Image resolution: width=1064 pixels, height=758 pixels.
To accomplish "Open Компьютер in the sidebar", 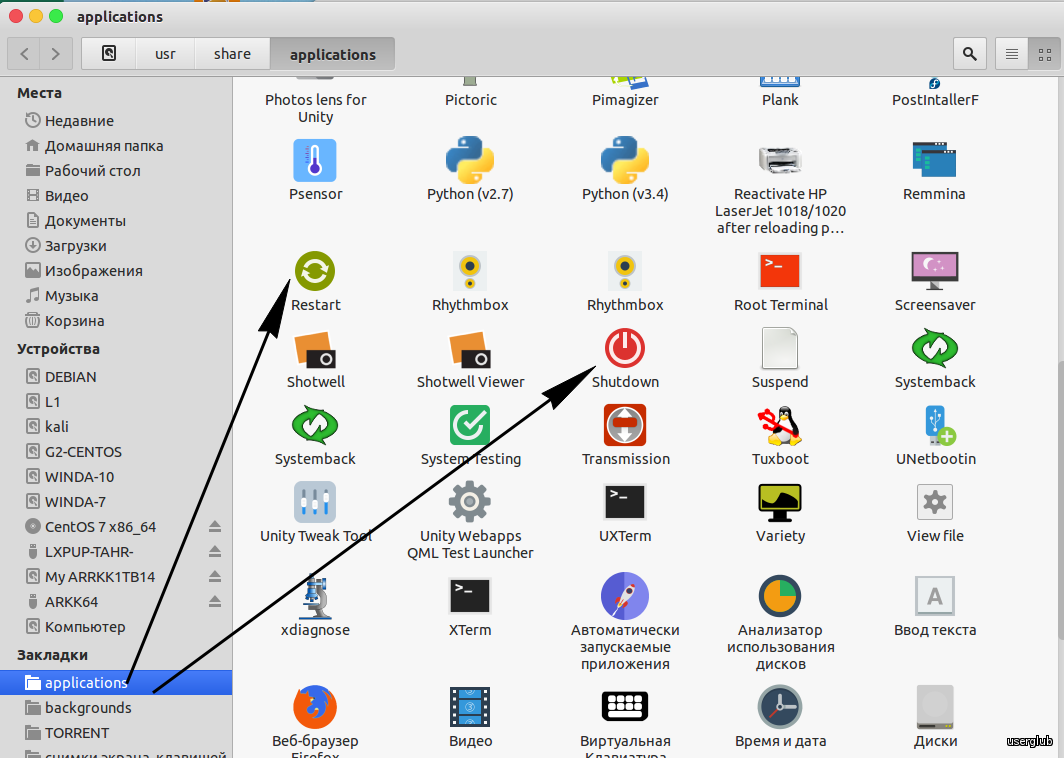I will point(116,627).
